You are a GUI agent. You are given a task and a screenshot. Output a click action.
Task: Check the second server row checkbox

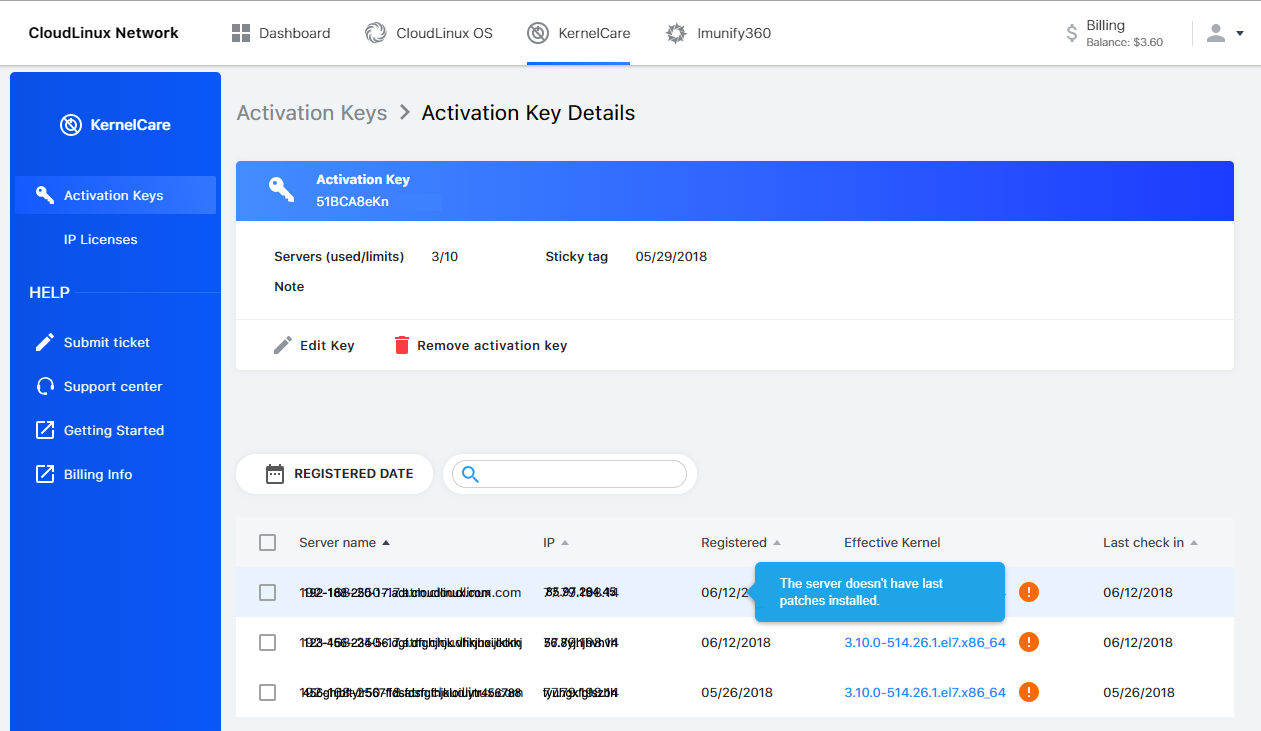[267, 642]
